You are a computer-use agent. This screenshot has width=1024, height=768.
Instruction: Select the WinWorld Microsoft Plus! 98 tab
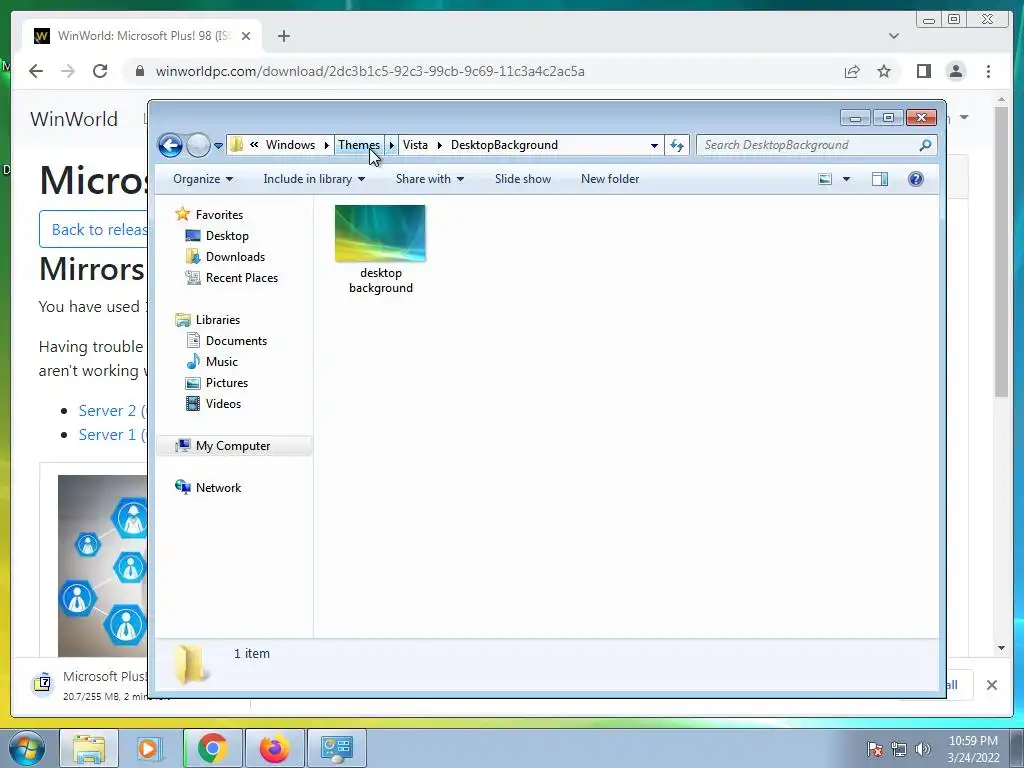(x=142, y=36)
